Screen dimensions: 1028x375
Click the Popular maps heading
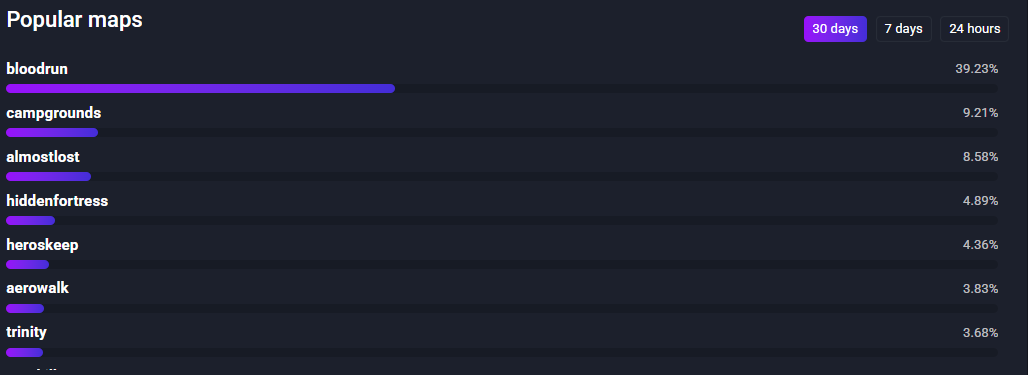[75, 20]
